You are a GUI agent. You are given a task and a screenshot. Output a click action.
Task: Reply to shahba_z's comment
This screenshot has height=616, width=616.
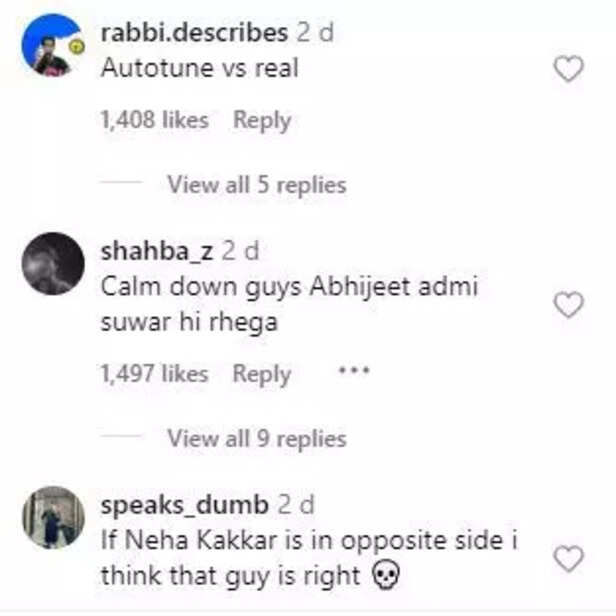tap(262, 374)
